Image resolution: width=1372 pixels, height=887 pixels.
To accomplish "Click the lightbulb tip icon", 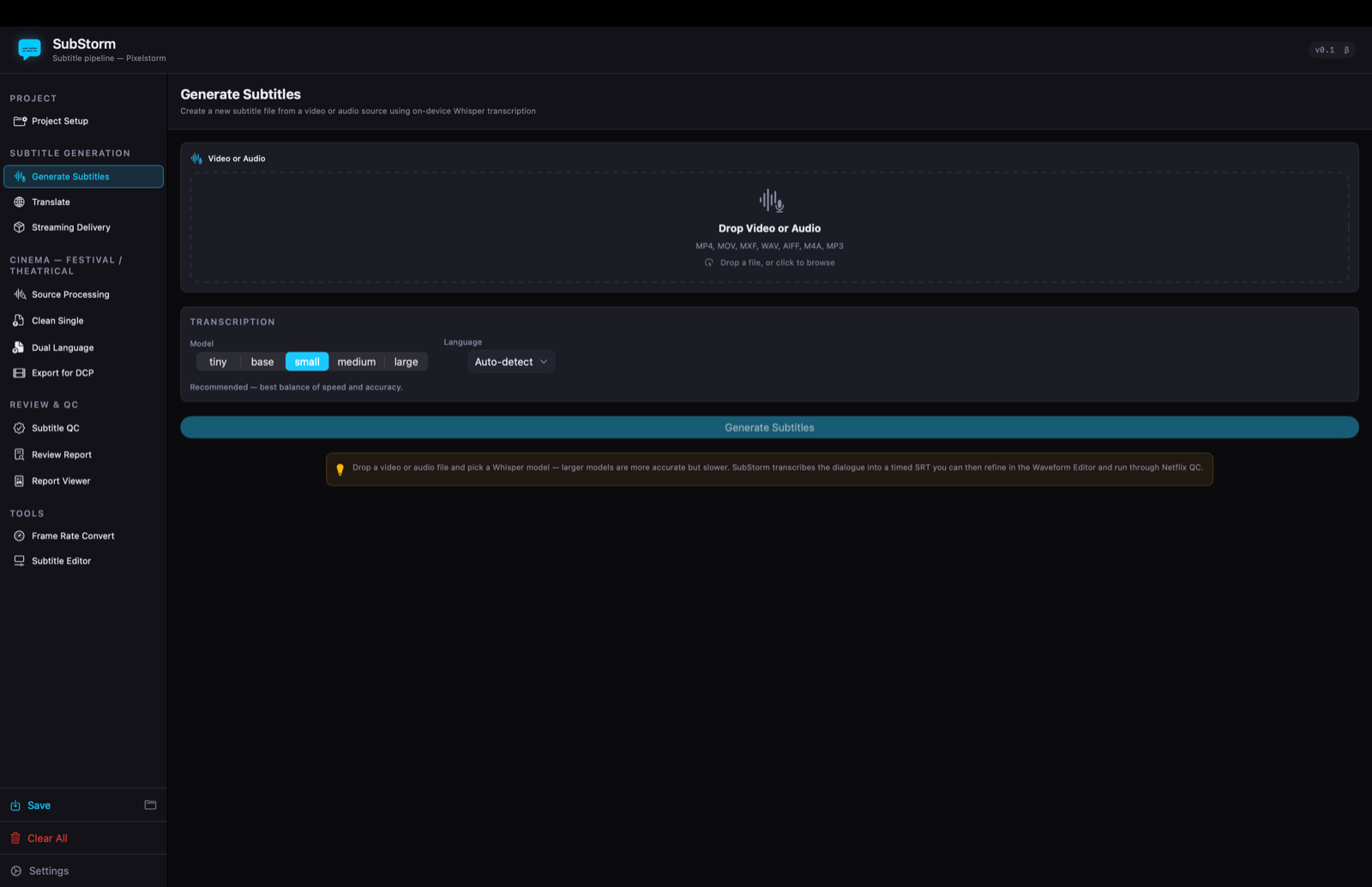I will click(340, 469).
